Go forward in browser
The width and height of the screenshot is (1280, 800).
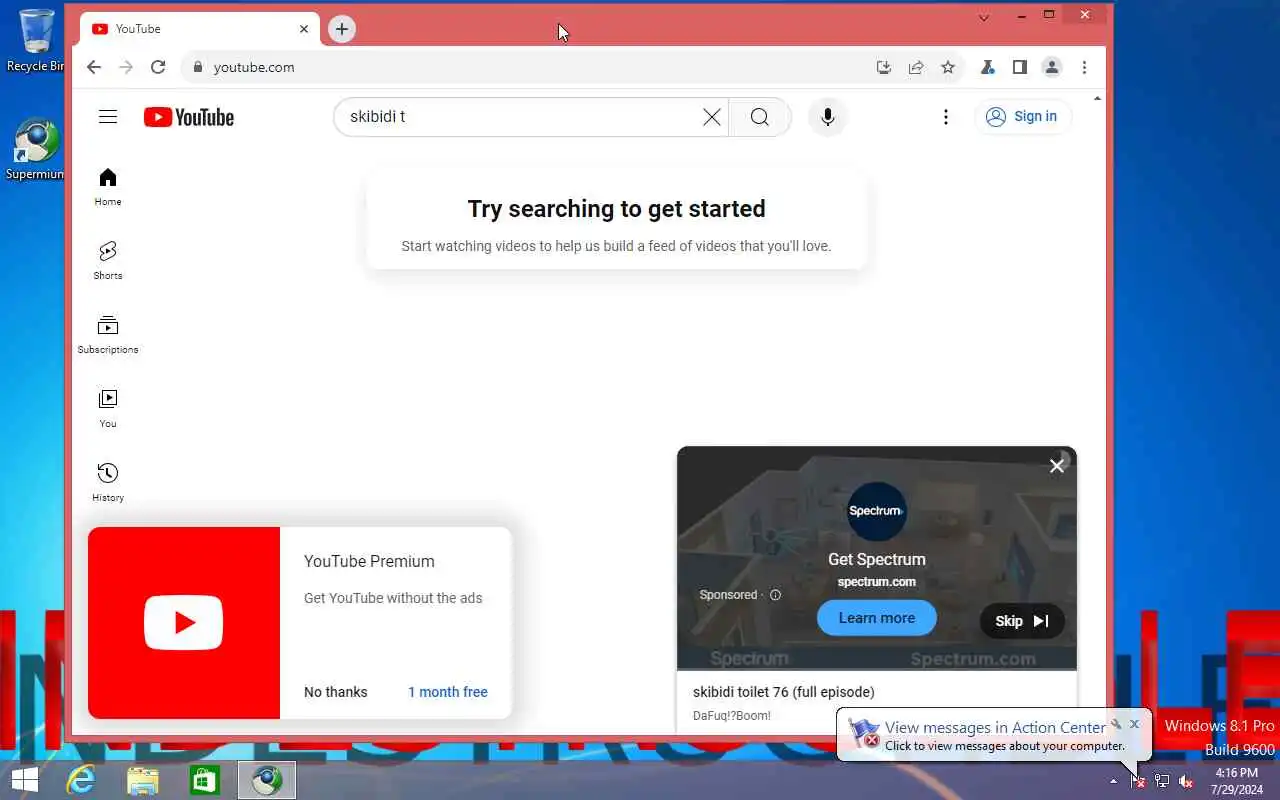click(126, 67)
